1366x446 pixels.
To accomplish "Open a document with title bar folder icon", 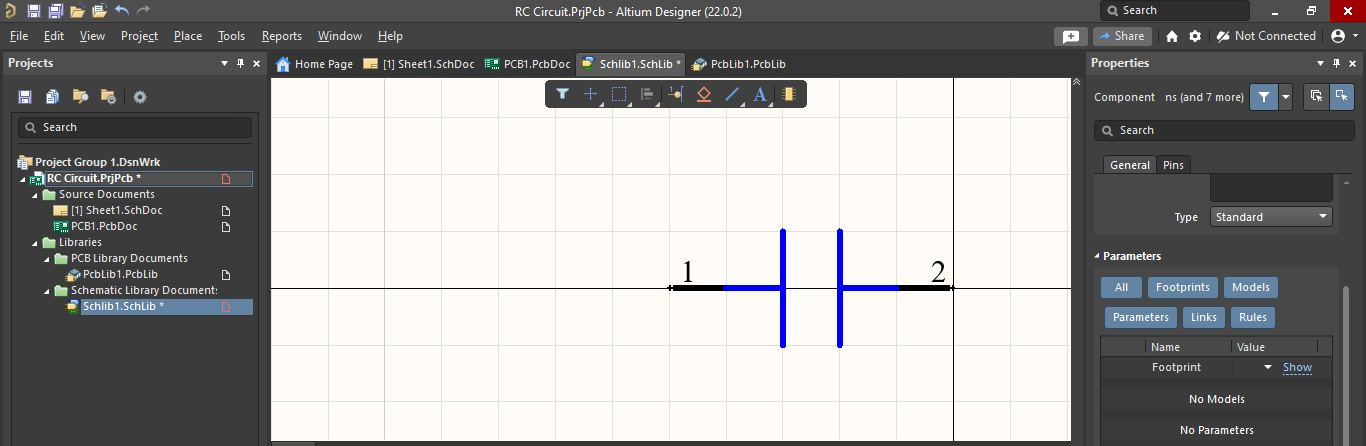I will point(77,11).
